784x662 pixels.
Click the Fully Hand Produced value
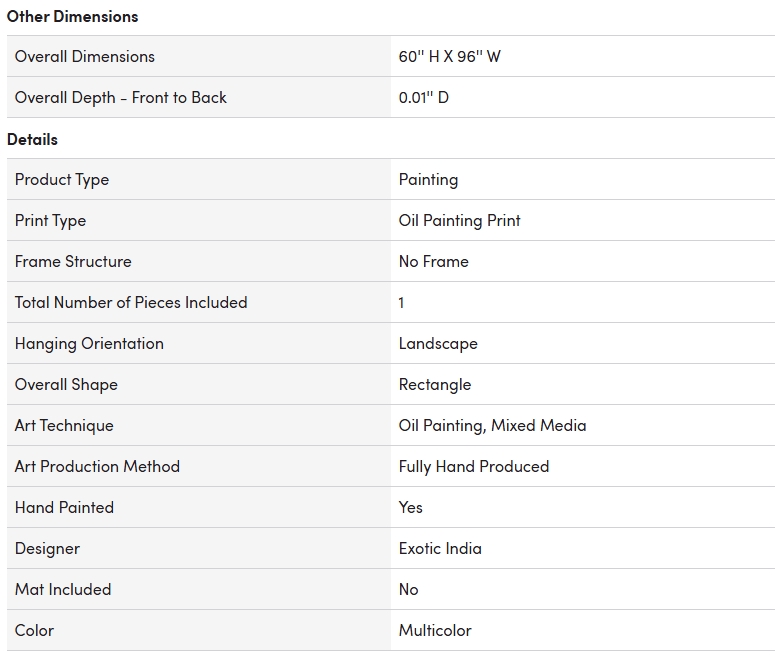pos(474,467)
